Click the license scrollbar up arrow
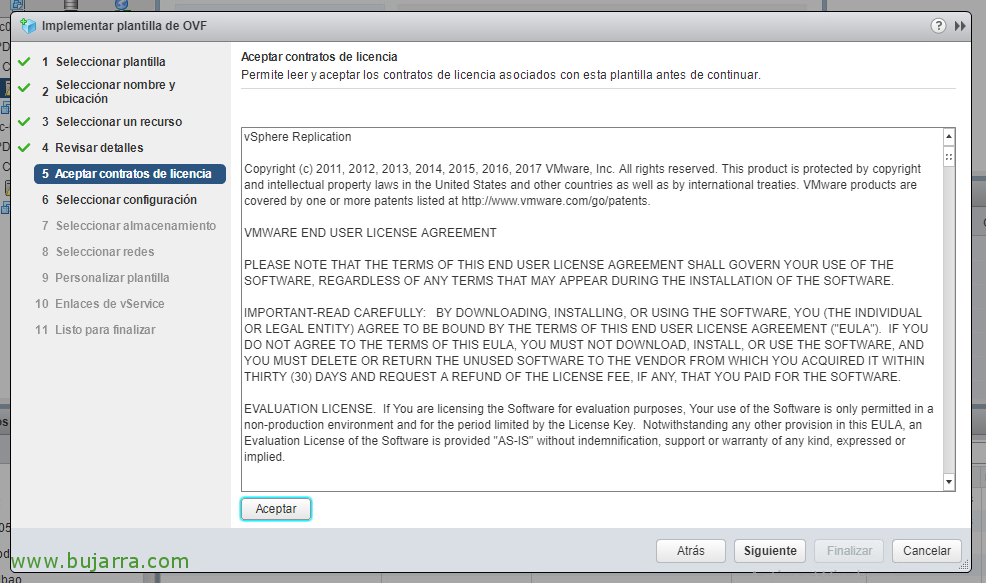Viewport: 986px width, 583px height. coord(949,136)
